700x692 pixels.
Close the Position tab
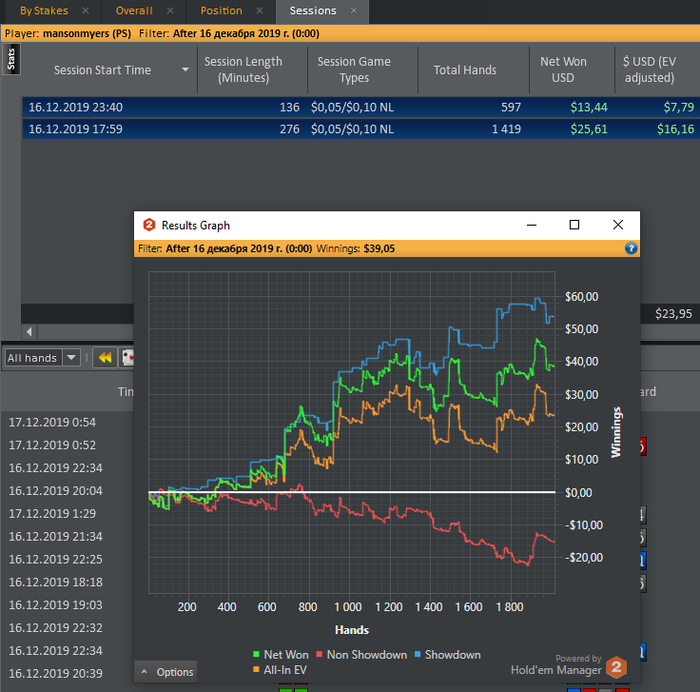[259, 11]
